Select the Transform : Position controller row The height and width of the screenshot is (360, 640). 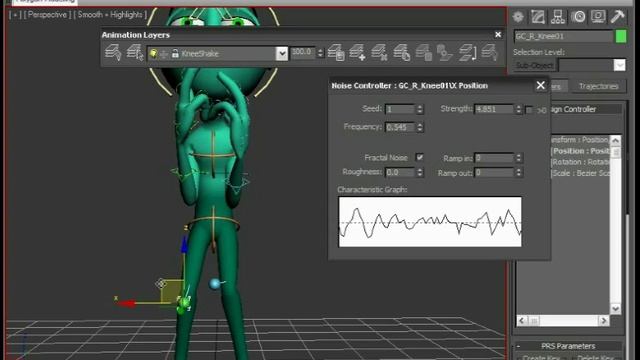click(x=580, y=140)
